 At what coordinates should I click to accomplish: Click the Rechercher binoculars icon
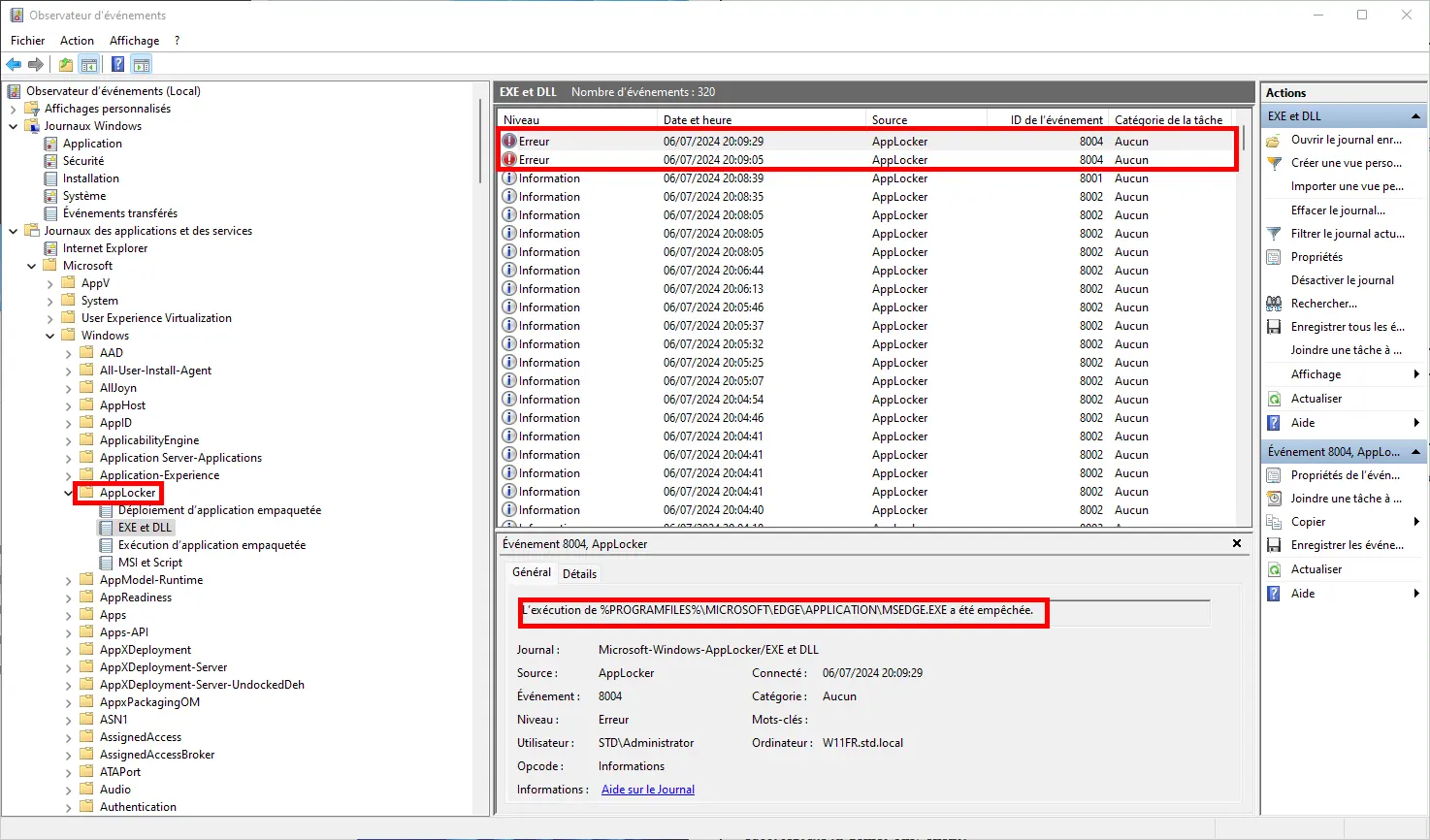pos(1274,304)
